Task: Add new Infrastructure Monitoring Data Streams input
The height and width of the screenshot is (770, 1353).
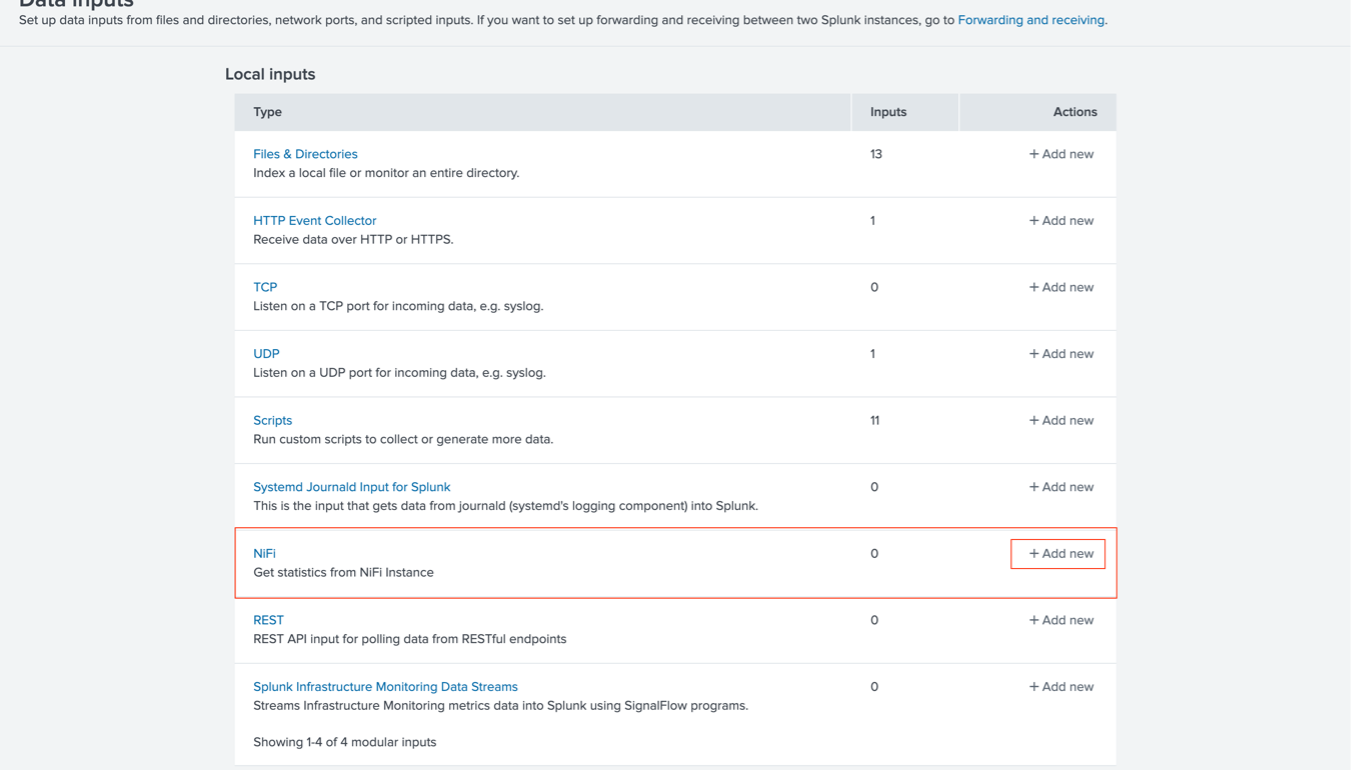Action: 1061,687
